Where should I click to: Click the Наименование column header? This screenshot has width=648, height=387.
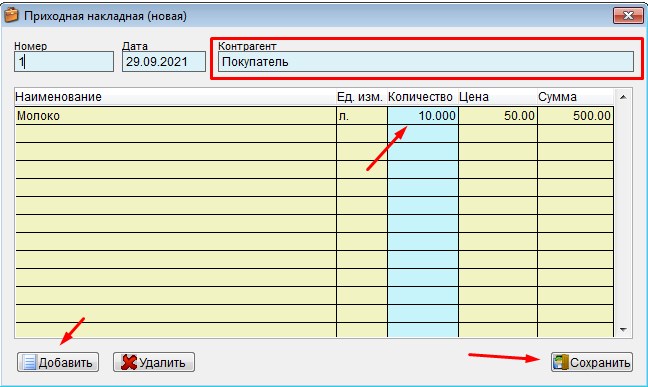tap(176, 97)
